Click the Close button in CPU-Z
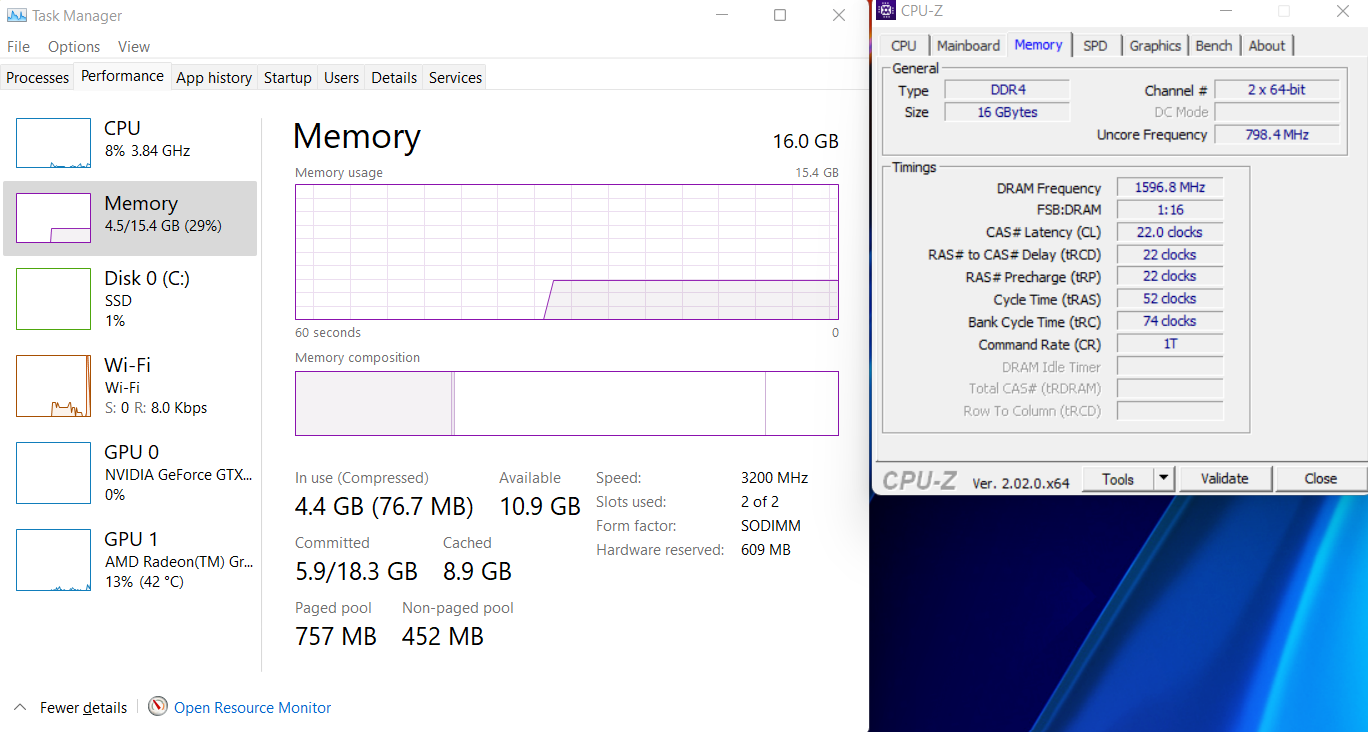The width and height of the screenshot is (1368, 732). [1320, 479]
